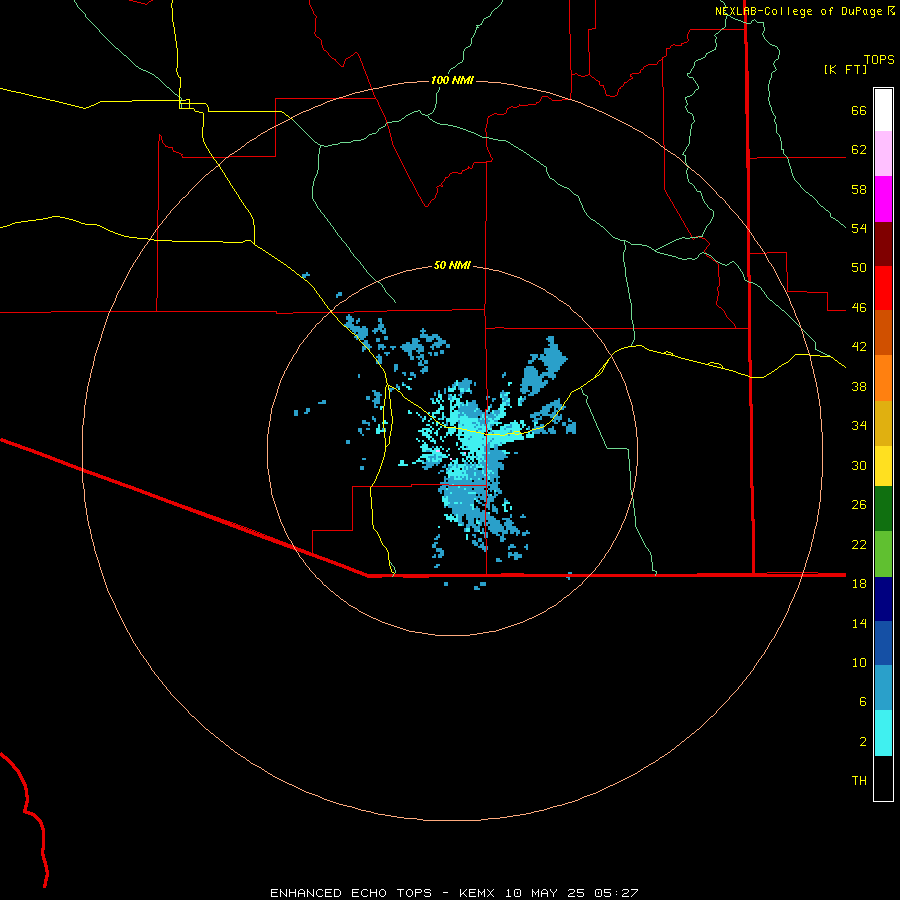Image resolution: width=900 pixels, height=900 pixels.
Task: Pick the bright red legend swatch
Action: (883, 288)
